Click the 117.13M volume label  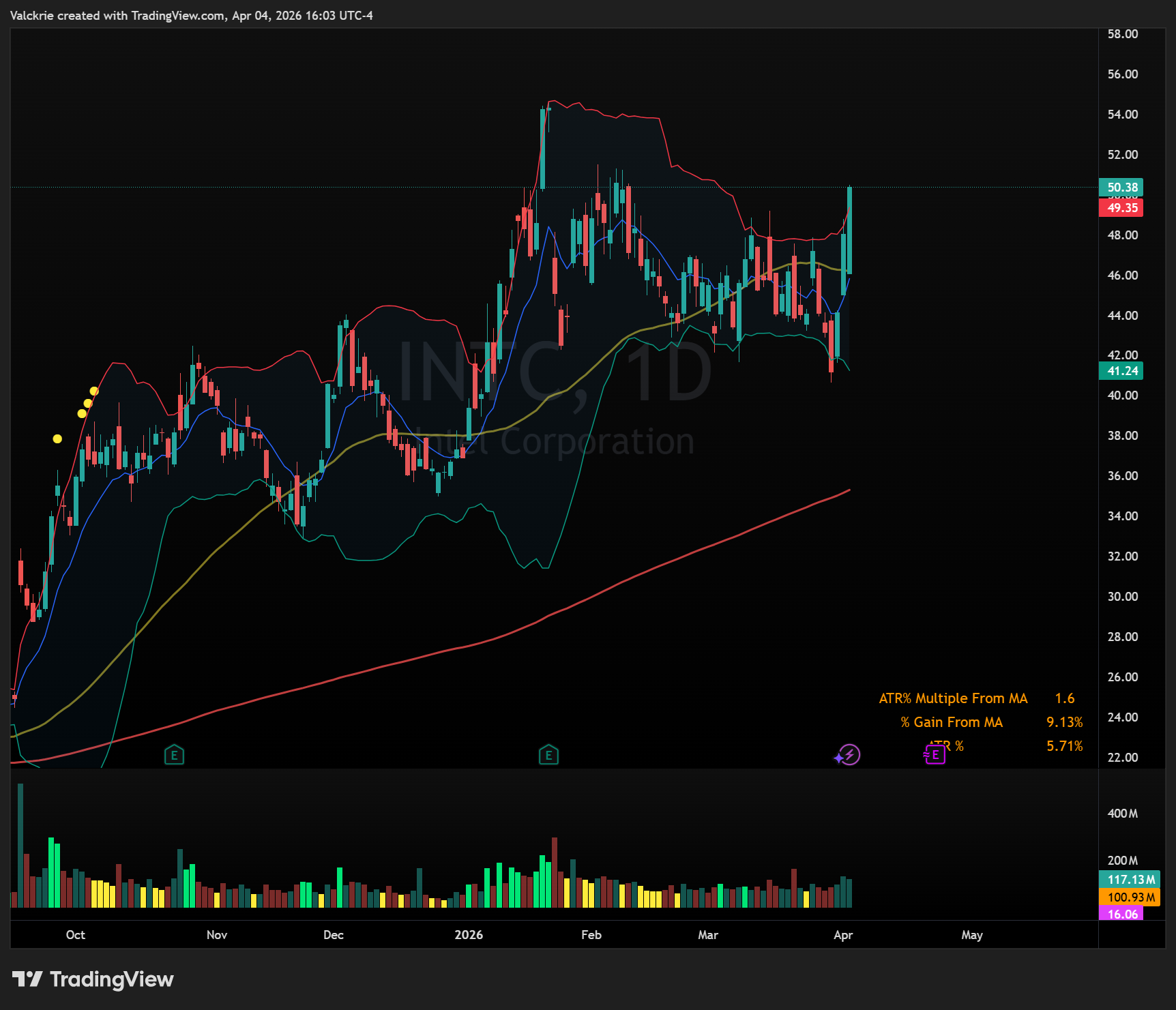[x=1130, y=880]
